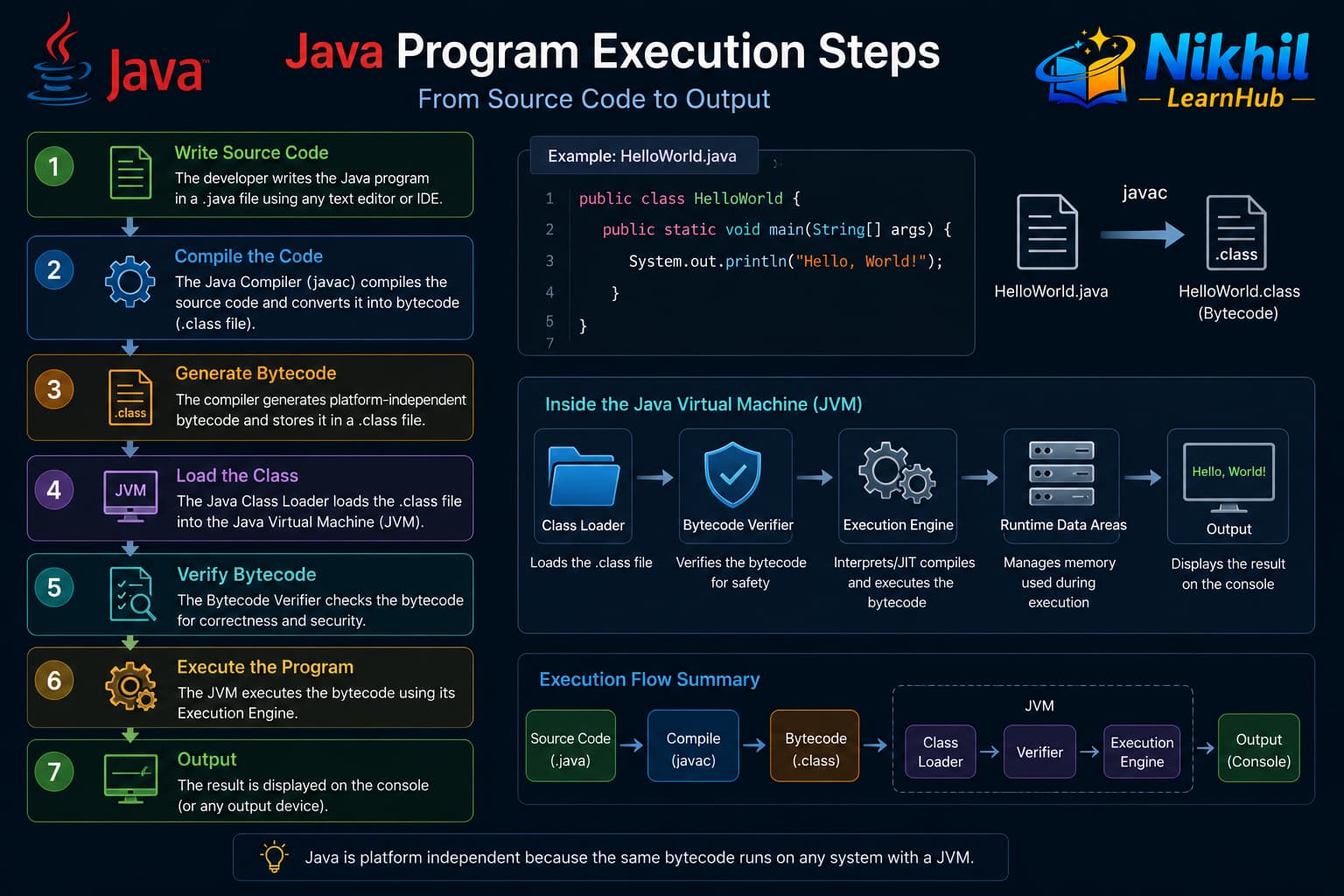1344x896 pixels.
Task: Click the Execution Engine gears icon
Action: click(897, 472)
